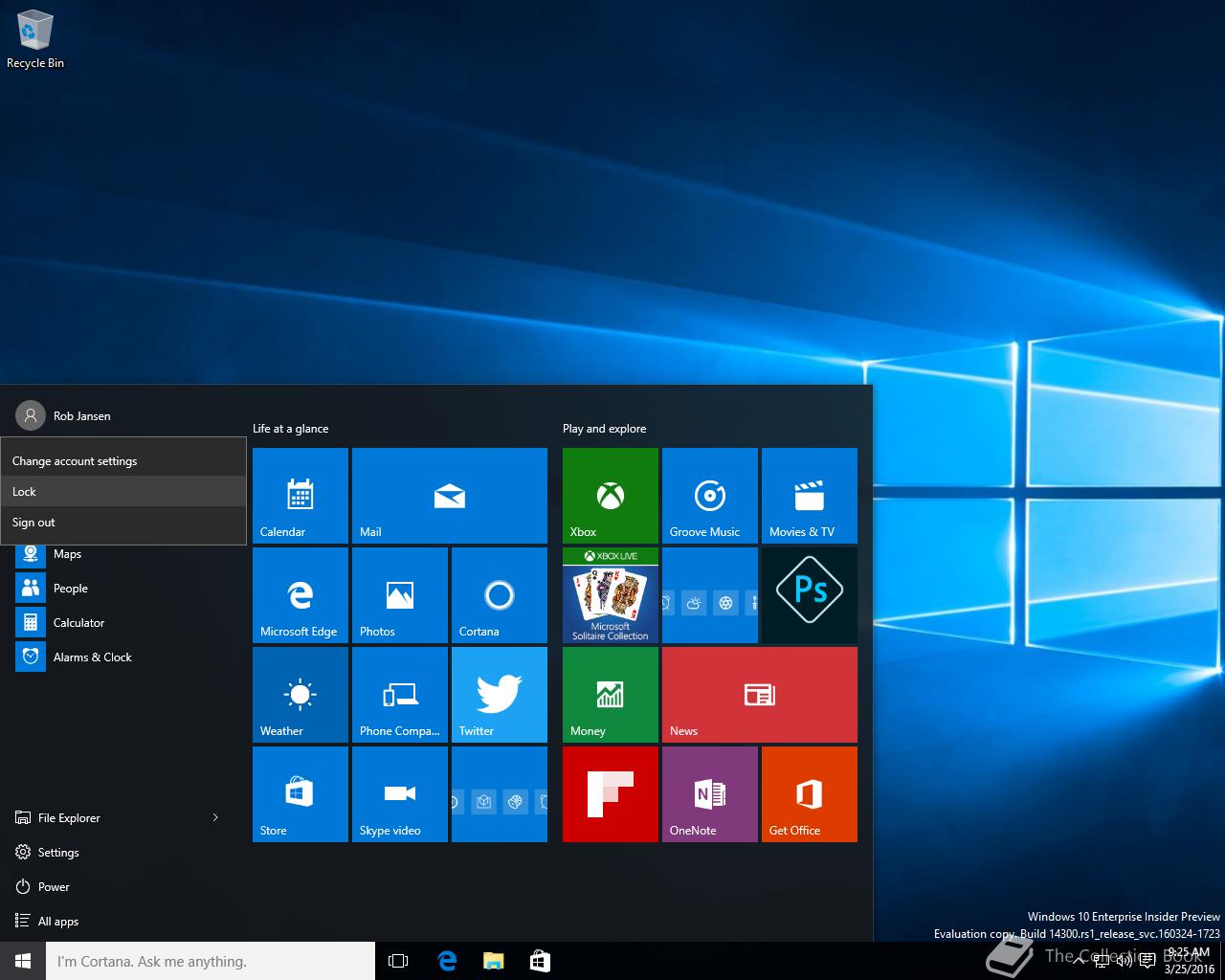Screen dimensions: 1225x980
Task: Open Alarms & Clock in list
Action: pos(122,657)
